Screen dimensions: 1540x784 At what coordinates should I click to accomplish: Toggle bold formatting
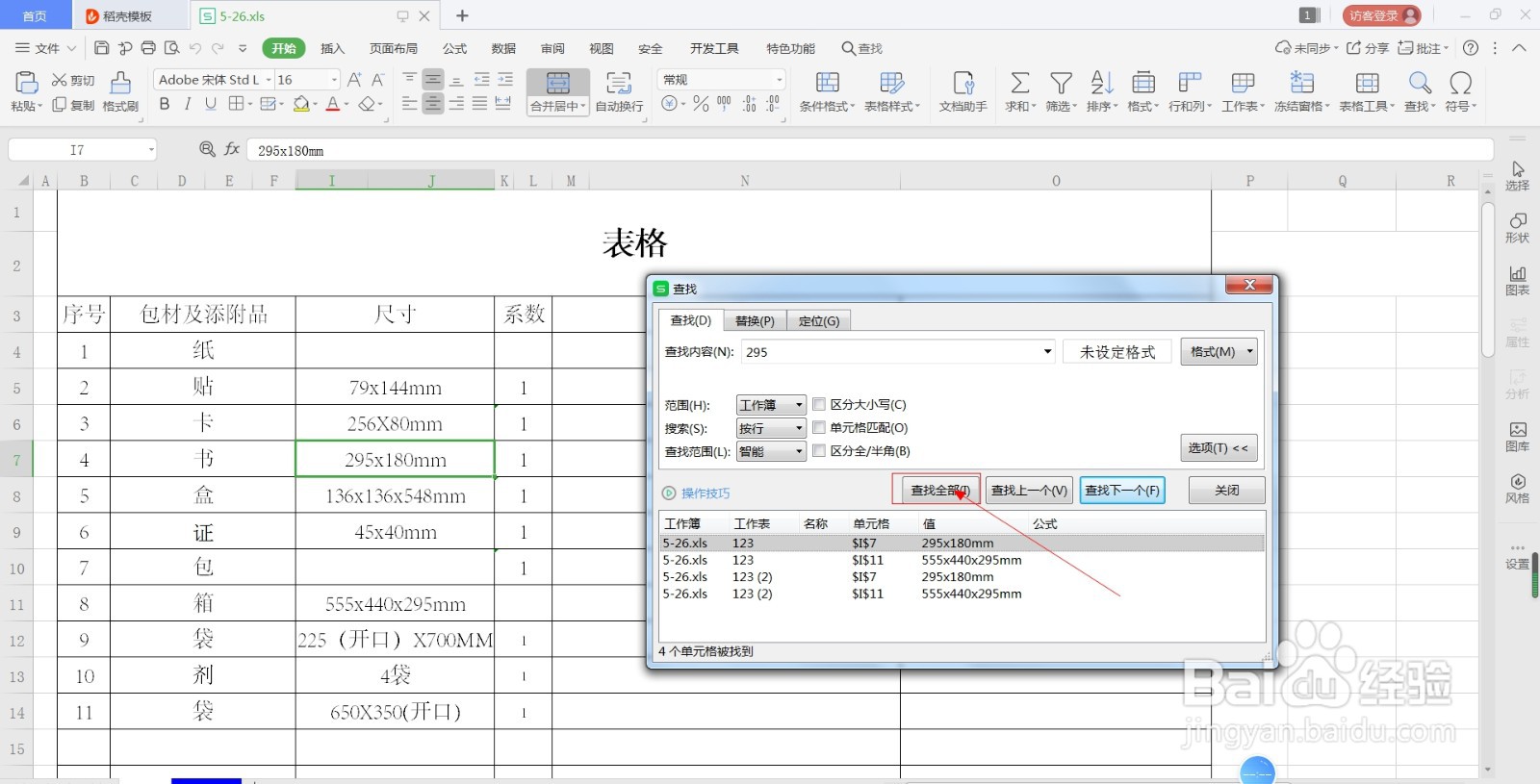165,104
